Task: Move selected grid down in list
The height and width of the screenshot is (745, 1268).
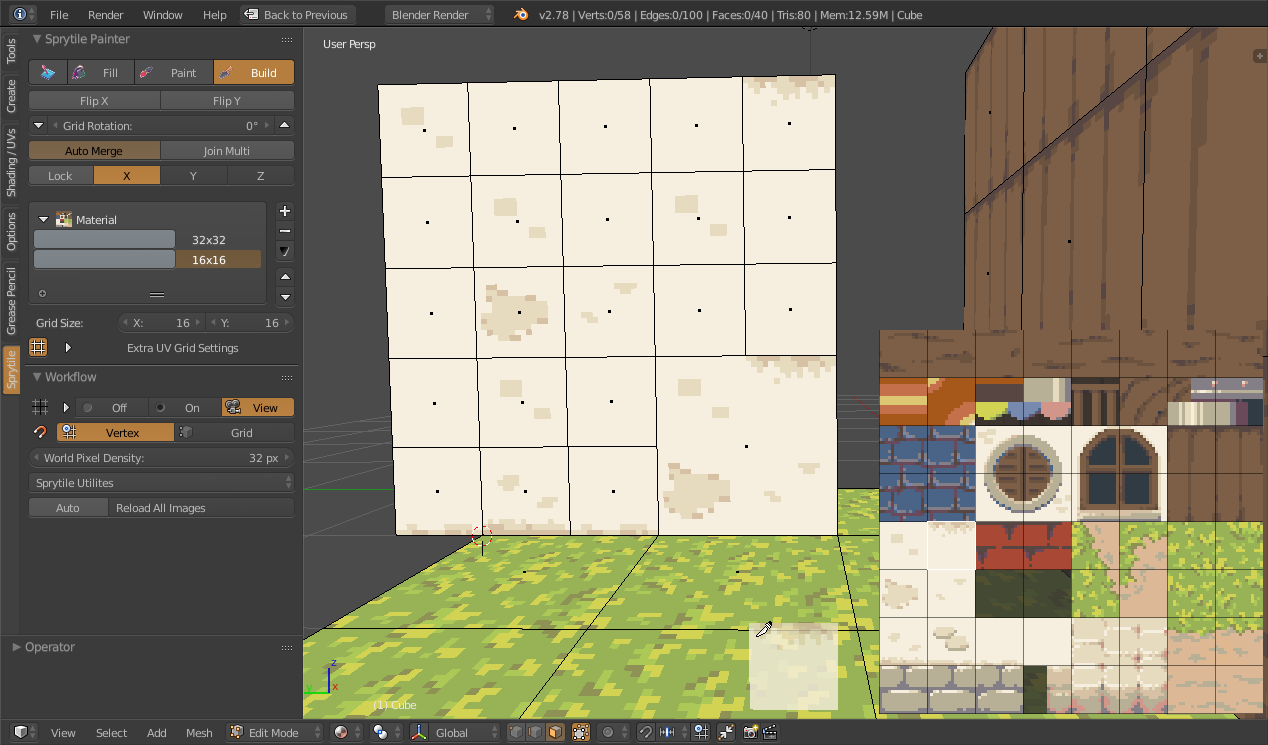Action: pyautogui.click(x=285, y=297)
